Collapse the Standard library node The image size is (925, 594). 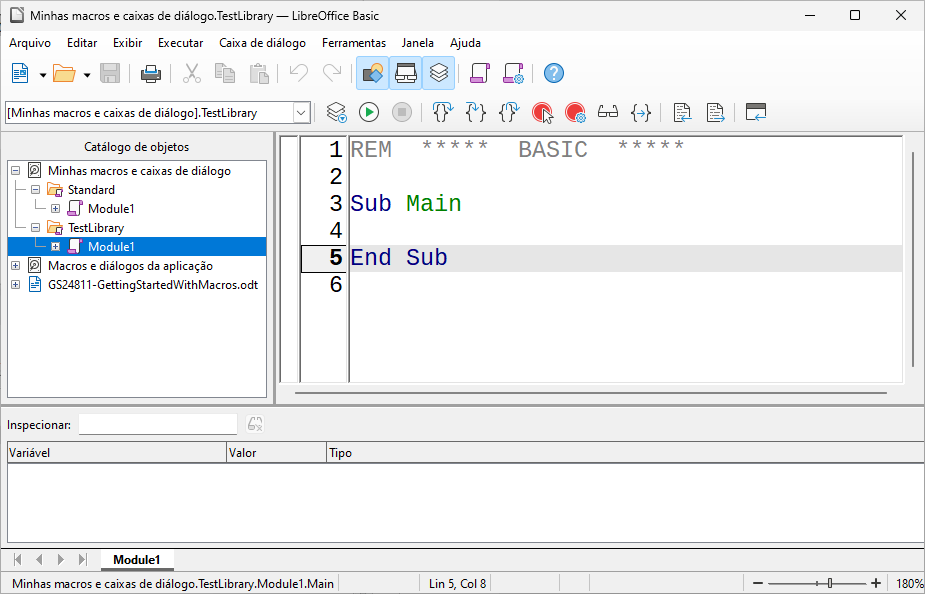[x=35, y=189]
